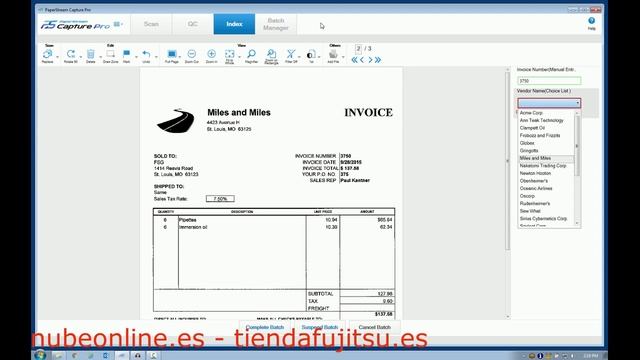Open the Delete dropdown arrow
Viewport: 640px width, 360px height.
pyautogui.click(x=100, y=56)
